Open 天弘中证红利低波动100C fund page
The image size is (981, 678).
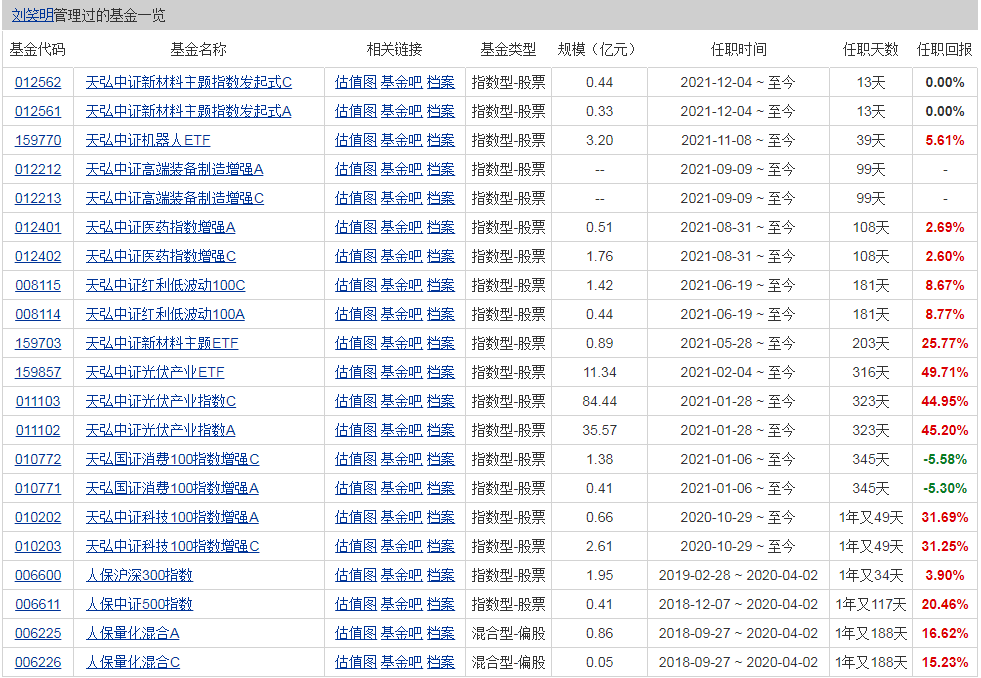point(165,285)
